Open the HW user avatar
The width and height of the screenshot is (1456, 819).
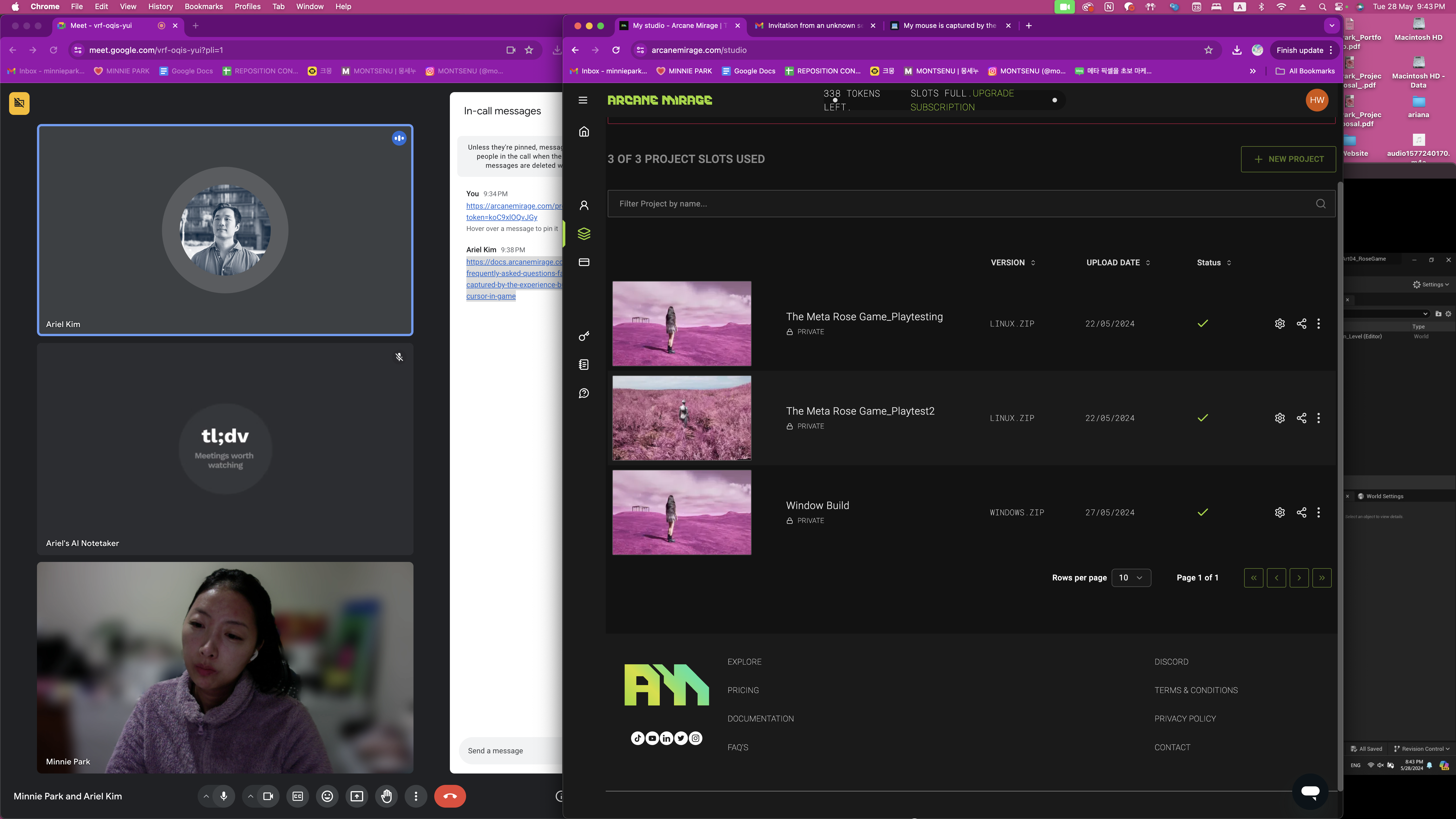point(1316,100)
